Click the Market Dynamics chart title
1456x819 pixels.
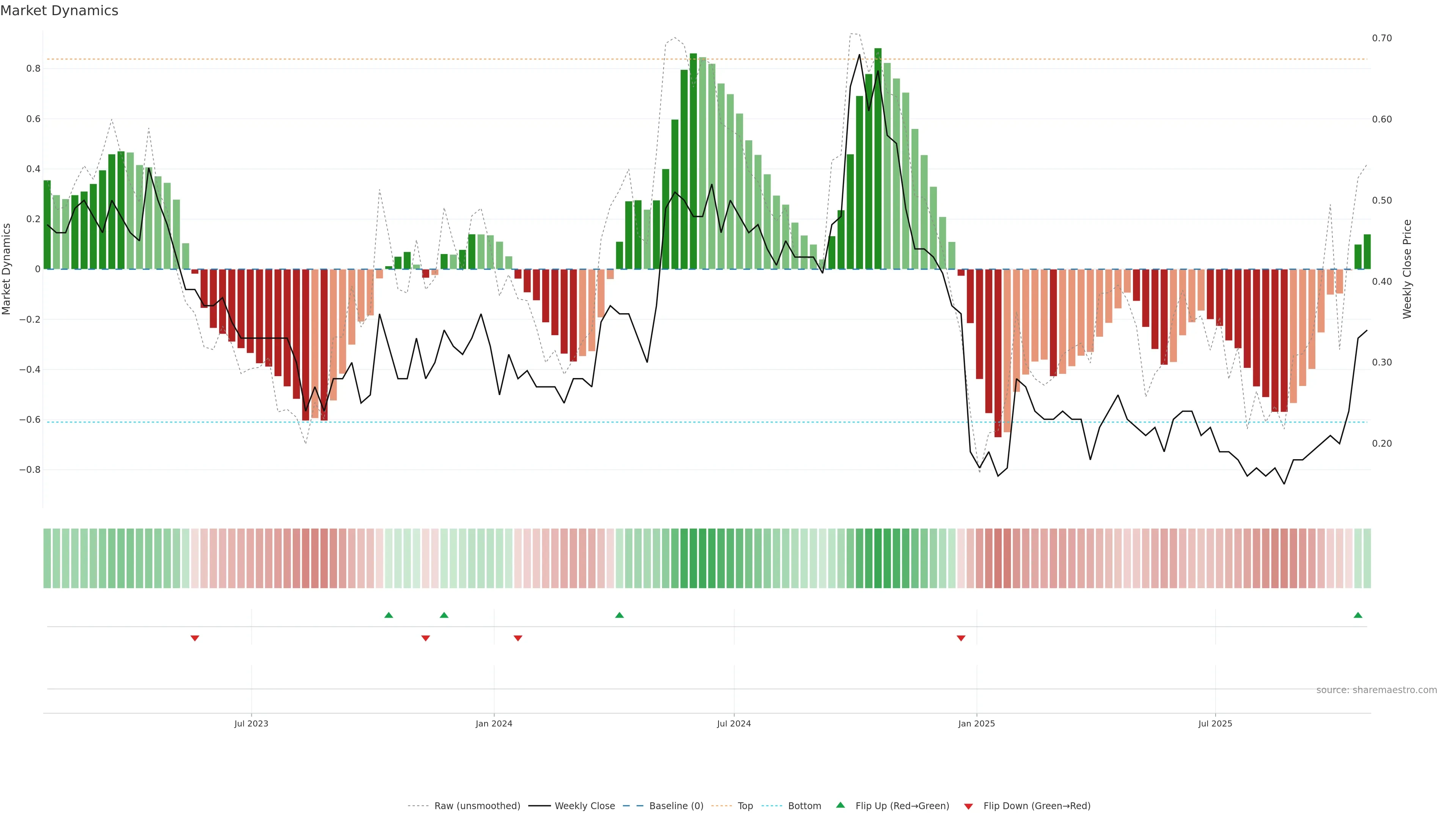[60, 11]
